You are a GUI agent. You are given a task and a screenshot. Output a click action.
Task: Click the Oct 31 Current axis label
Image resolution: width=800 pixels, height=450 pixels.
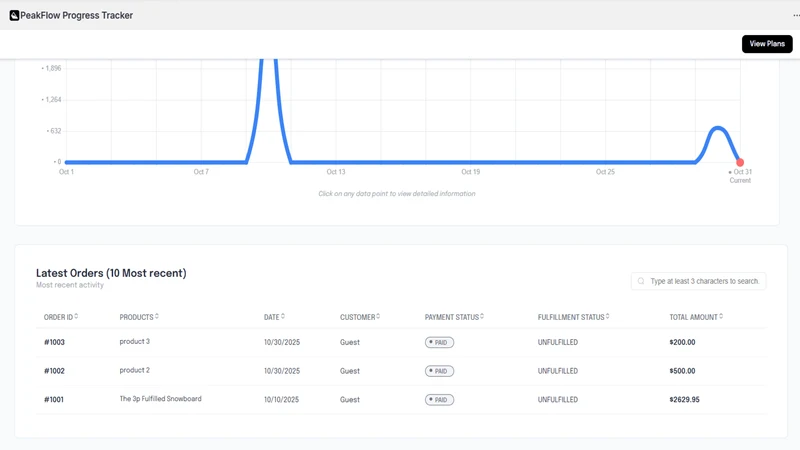[x=740, y=176]
